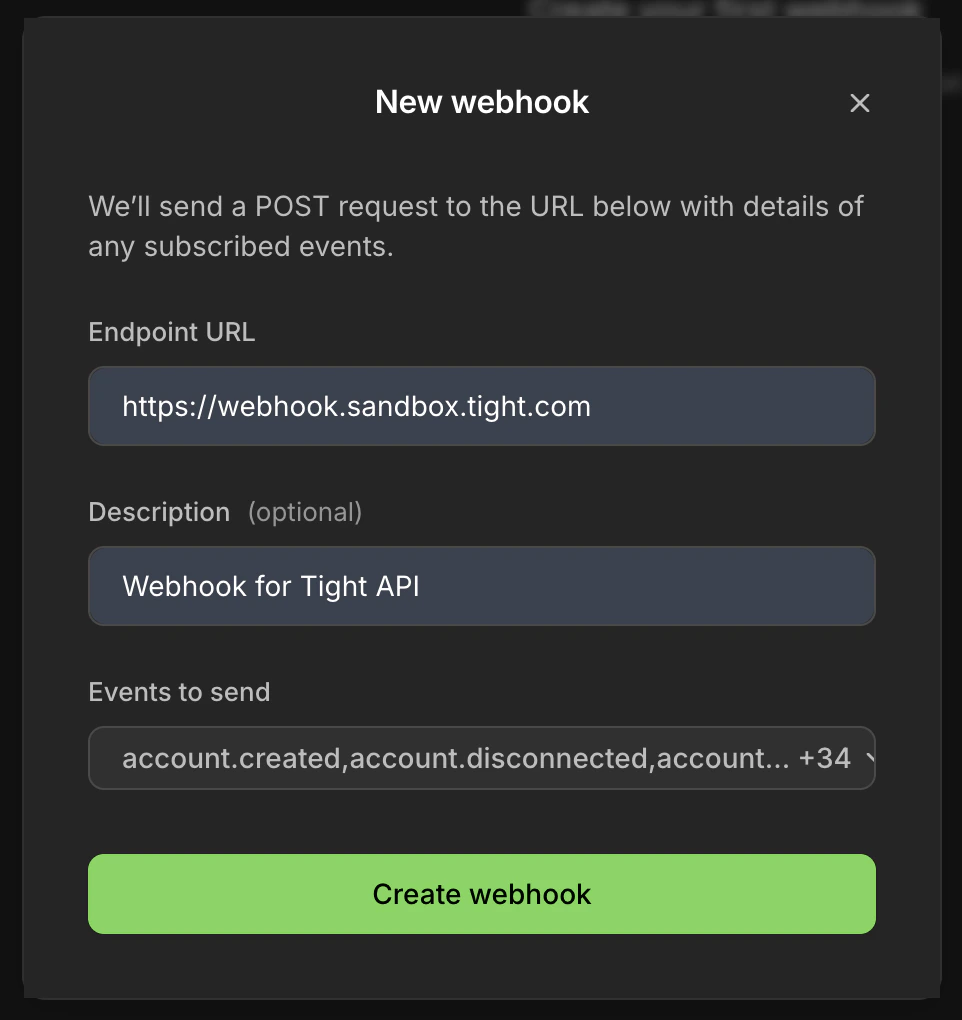The image size is (962, 1020).
Task: Expand the events list chevron
Action: pyautogui.click(x=871, y=758)
